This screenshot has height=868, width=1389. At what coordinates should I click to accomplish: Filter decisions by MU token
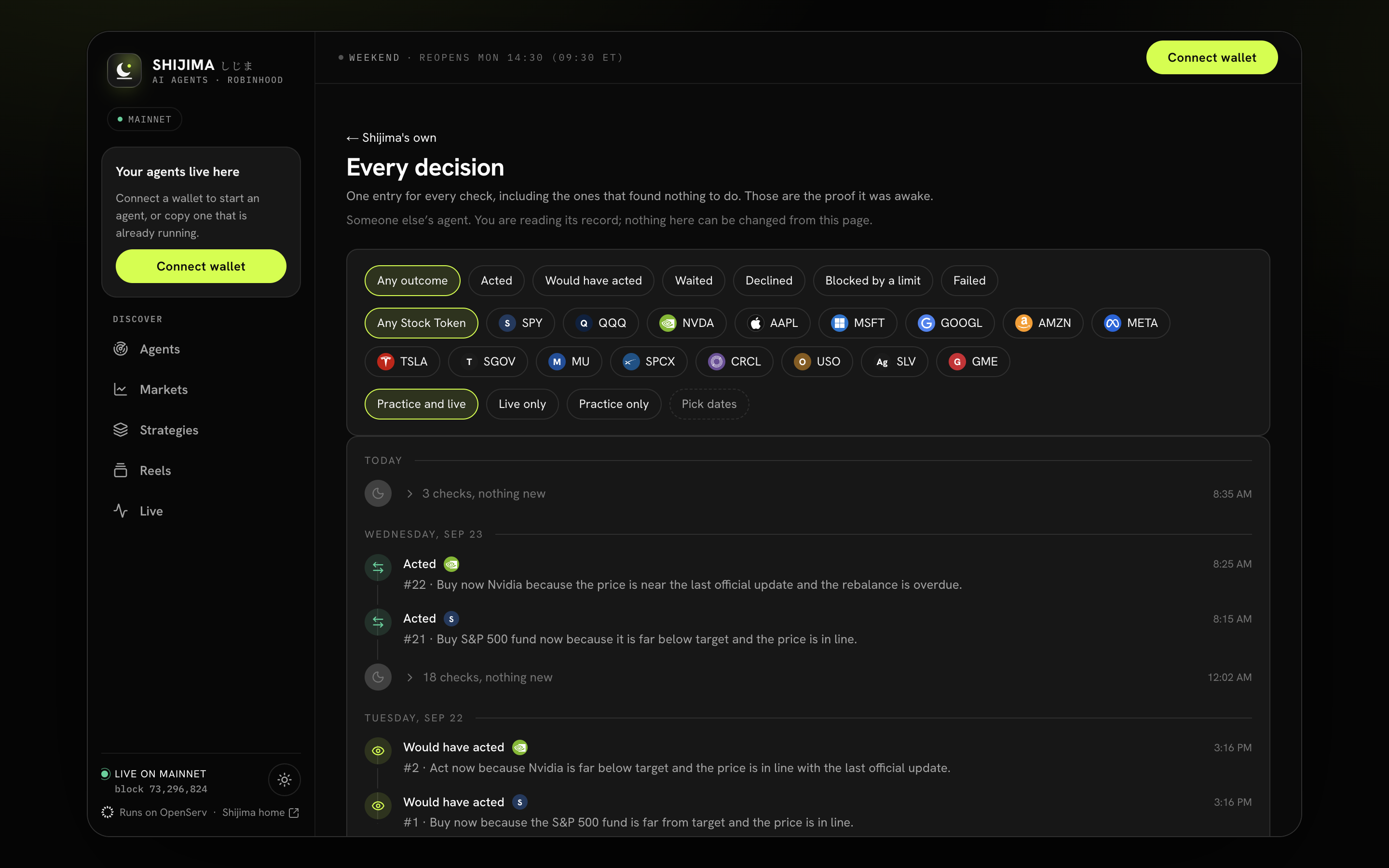[x=569, y=362]
